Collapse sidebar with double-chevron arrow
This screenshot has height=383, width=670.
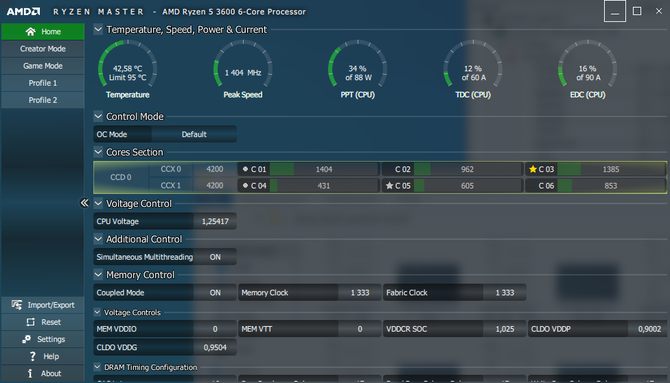(x=85, y=203)
